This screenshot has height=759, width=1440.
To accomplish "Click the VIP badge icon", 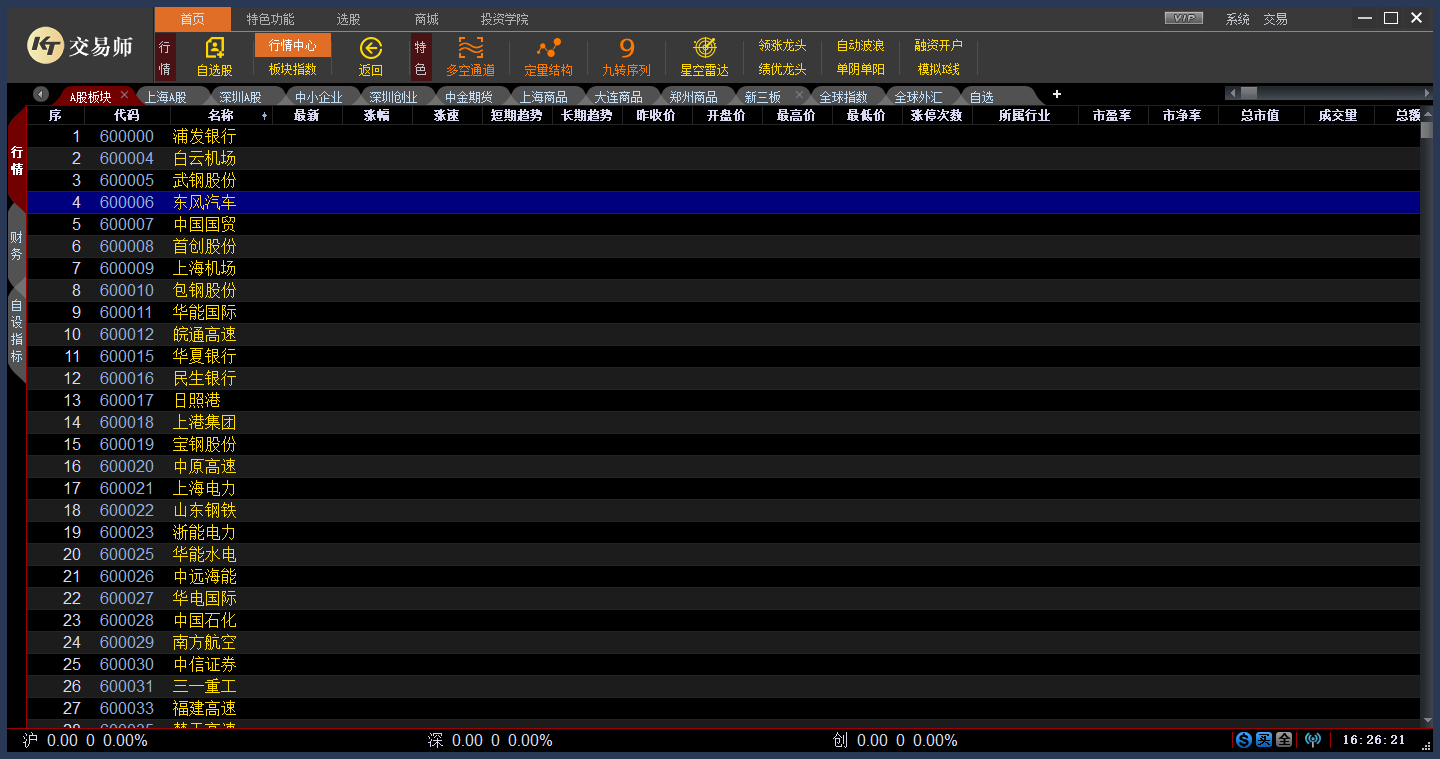I will [x=1184, y=18].
